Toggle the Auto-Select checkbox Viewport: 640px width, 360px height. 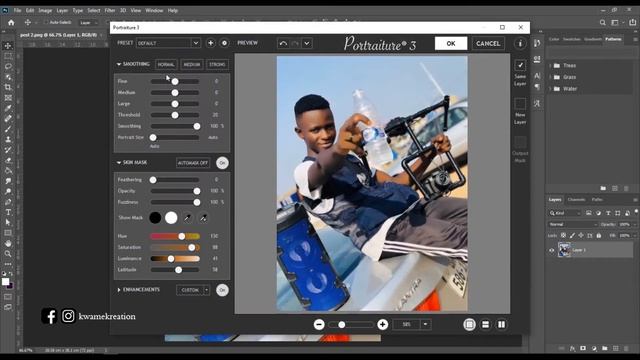click(46, 22)
